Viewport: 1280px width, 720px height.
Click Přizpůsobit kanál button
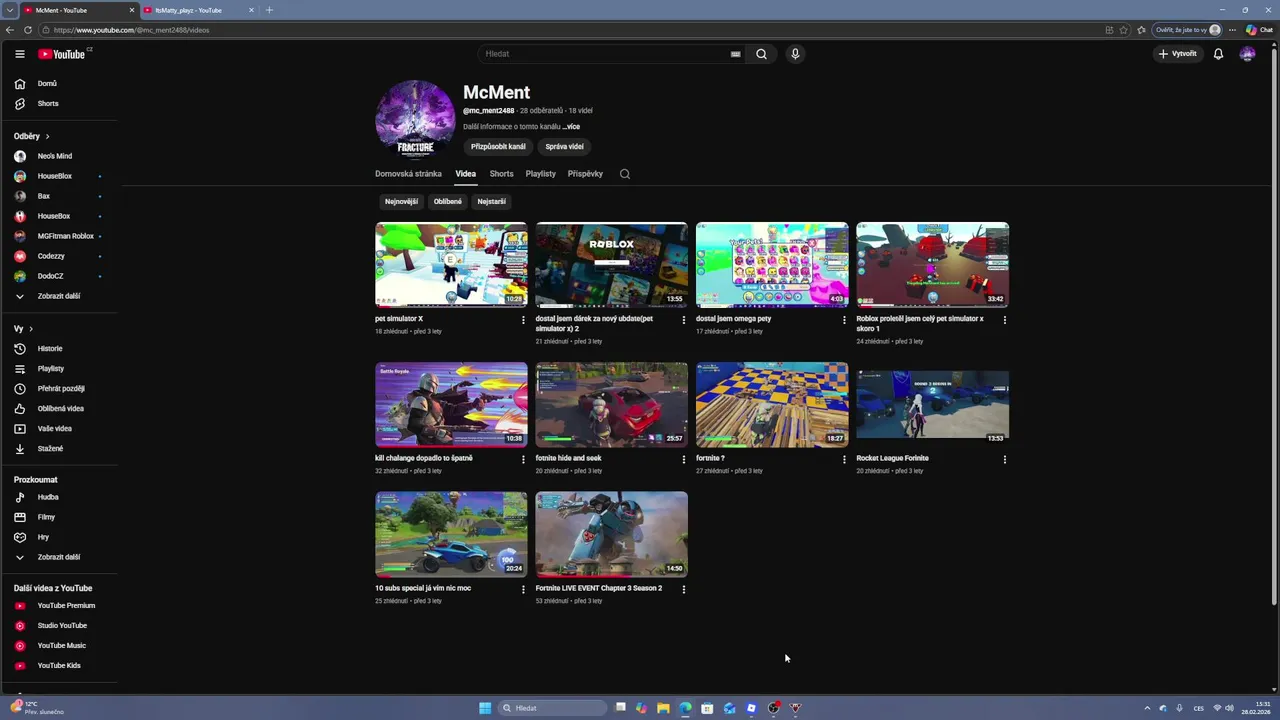498,147
